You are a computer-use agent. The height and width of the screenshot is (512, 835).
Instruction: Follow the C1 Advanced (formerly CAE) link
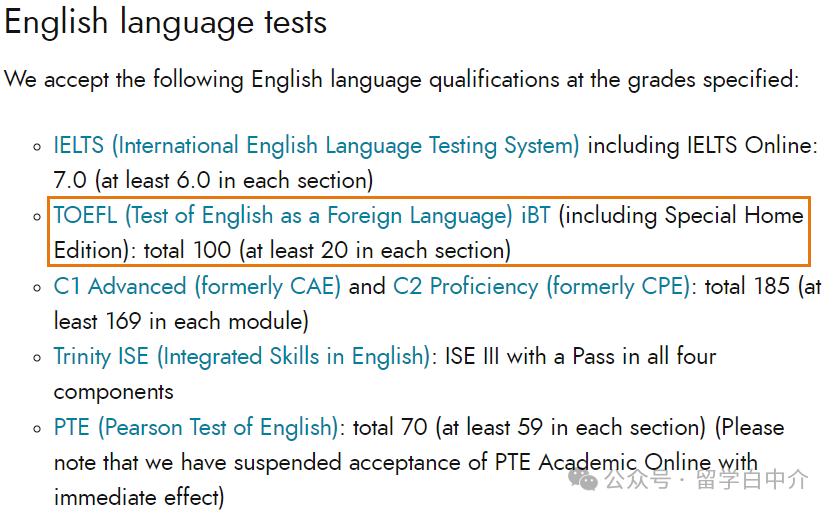click(x=197, y=287)
